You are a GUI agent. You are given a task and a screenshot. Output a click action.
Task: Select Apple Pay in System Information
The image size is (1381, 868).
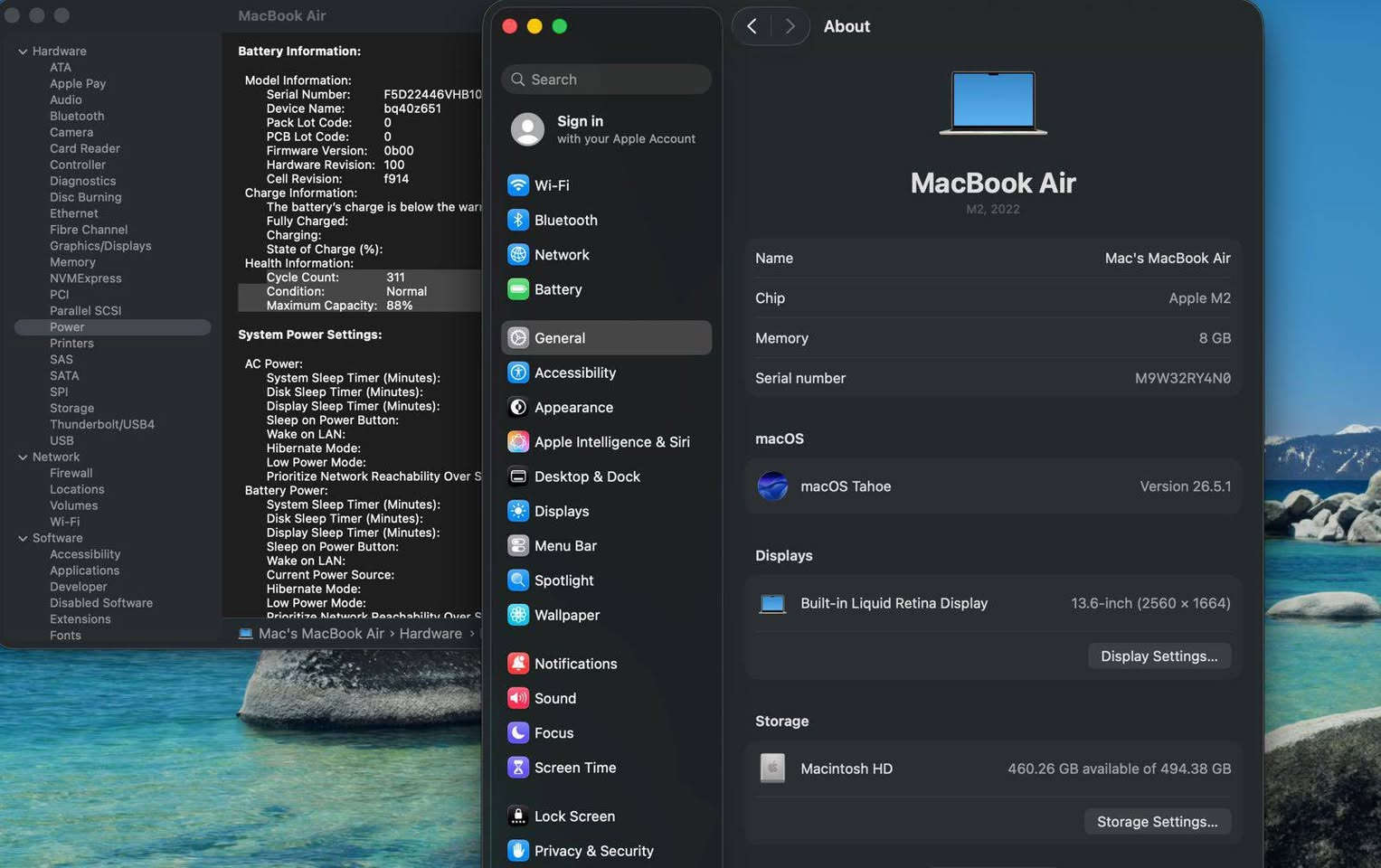click(x=78, y=84)
